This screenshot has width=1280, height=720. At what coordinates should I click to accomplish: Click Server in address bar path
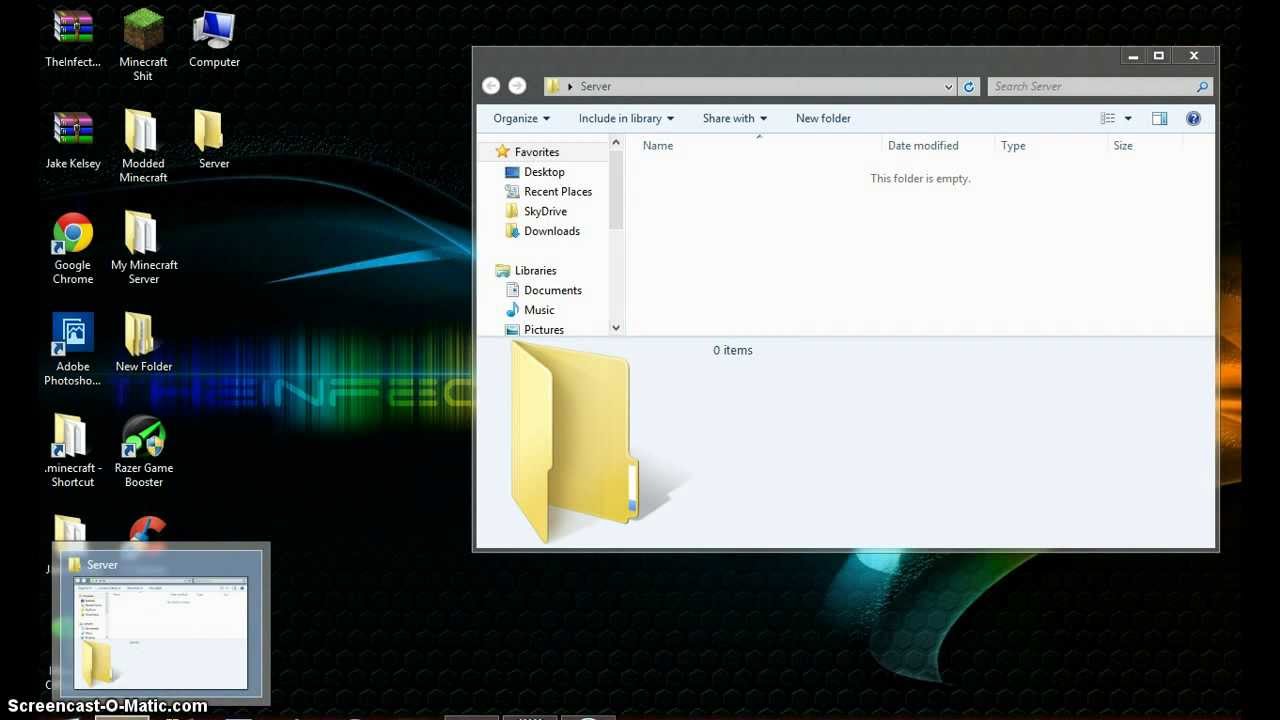595,87
